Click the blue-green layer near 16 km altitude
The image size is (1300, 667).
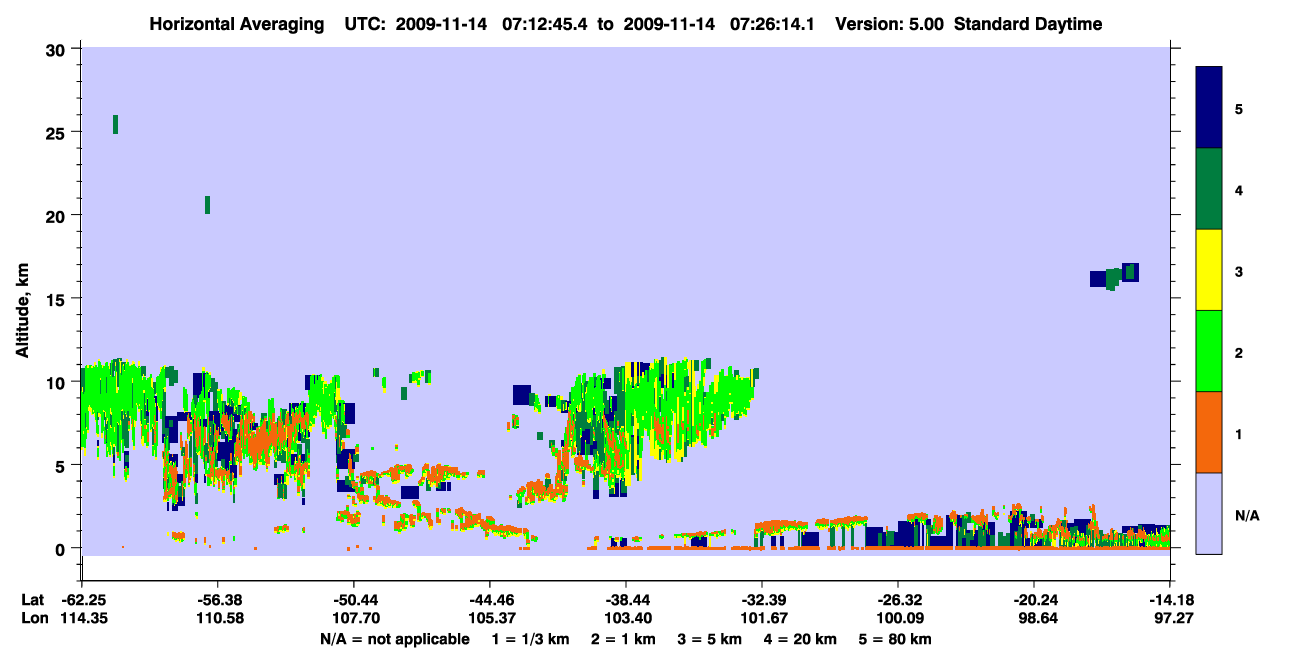point(1115,276)
